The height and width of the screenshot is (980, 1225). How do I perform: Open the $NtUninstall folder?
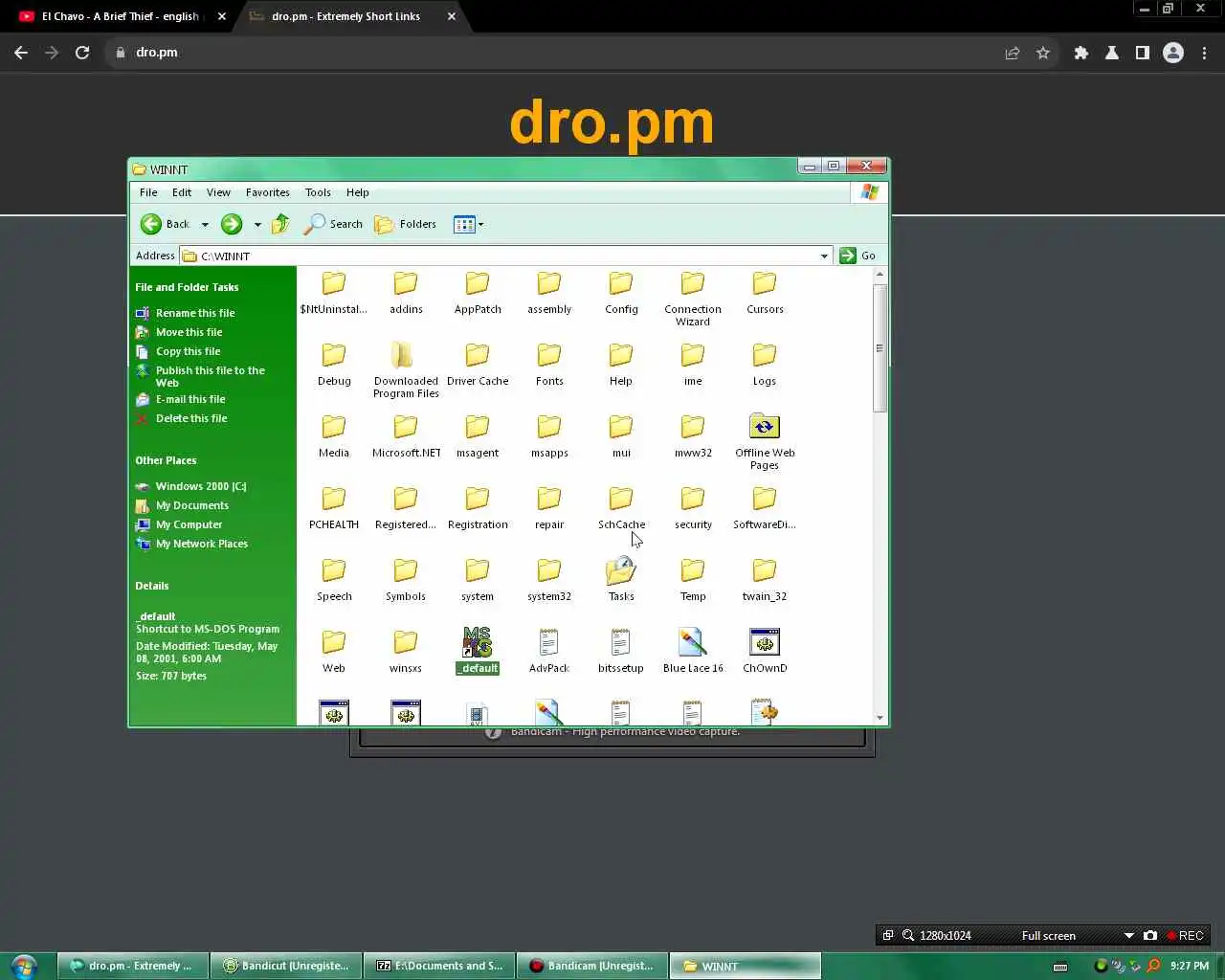pos(333,293)
